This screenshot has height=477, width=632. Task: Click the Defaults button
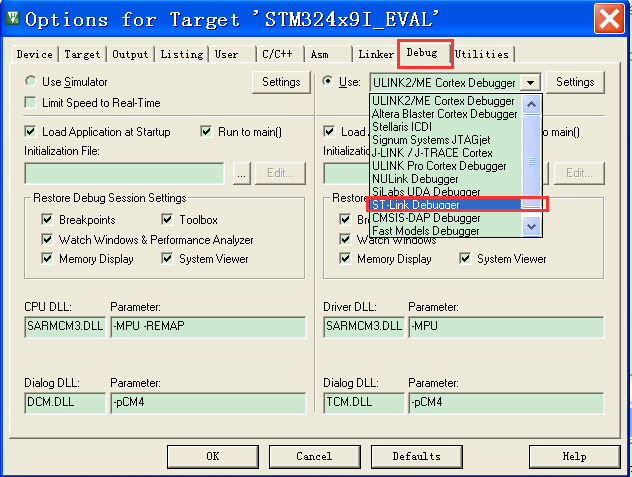416,456
